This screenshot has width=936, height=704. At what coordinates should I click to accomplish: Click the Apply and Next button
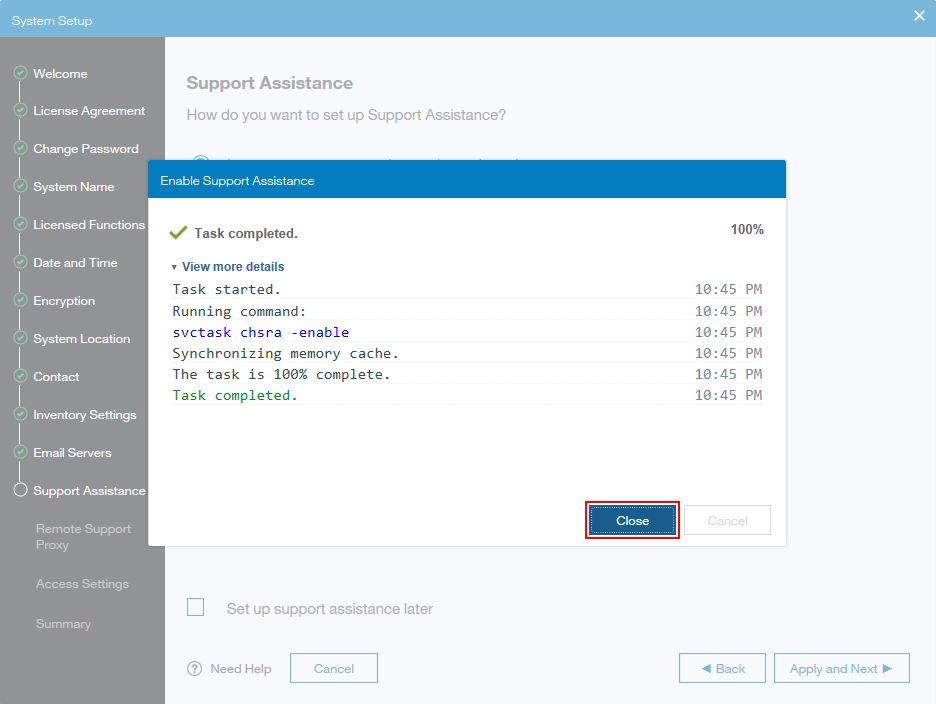tap(841, 669)
